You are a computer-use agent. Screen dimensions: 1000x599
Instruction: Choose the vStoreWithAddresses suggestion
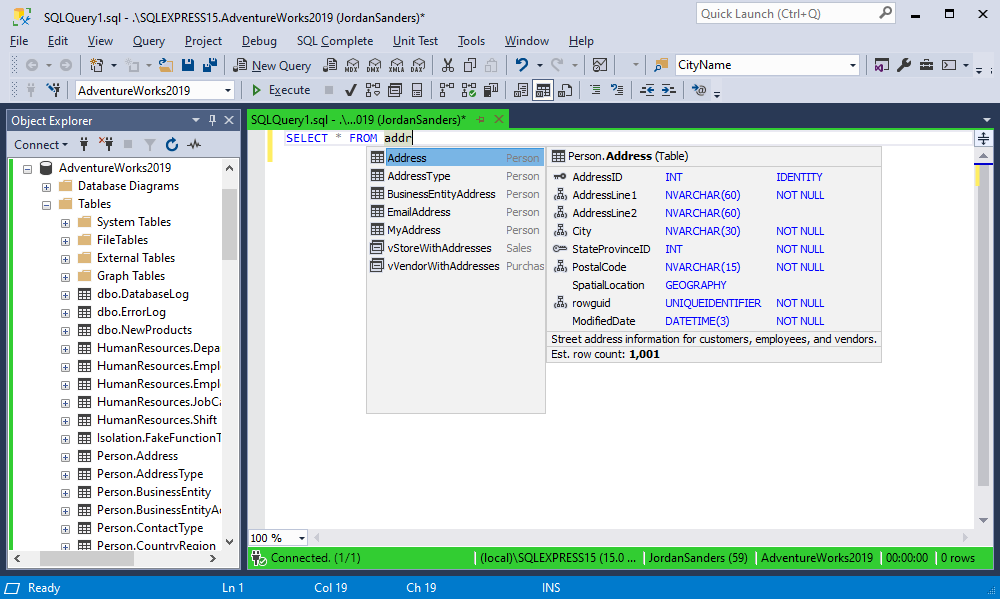[456, 248]
